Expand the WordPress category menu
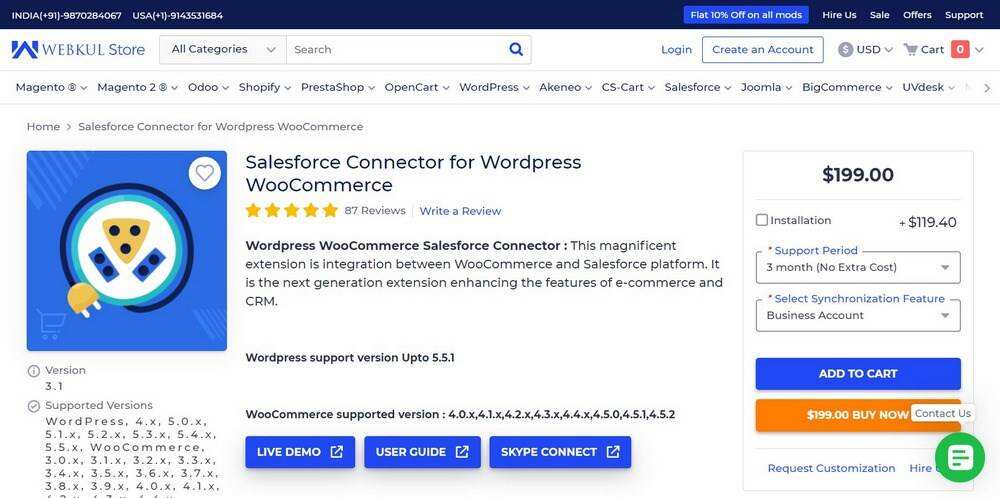This screenshot has height=498, width=1000. click(x=494, y=87)
